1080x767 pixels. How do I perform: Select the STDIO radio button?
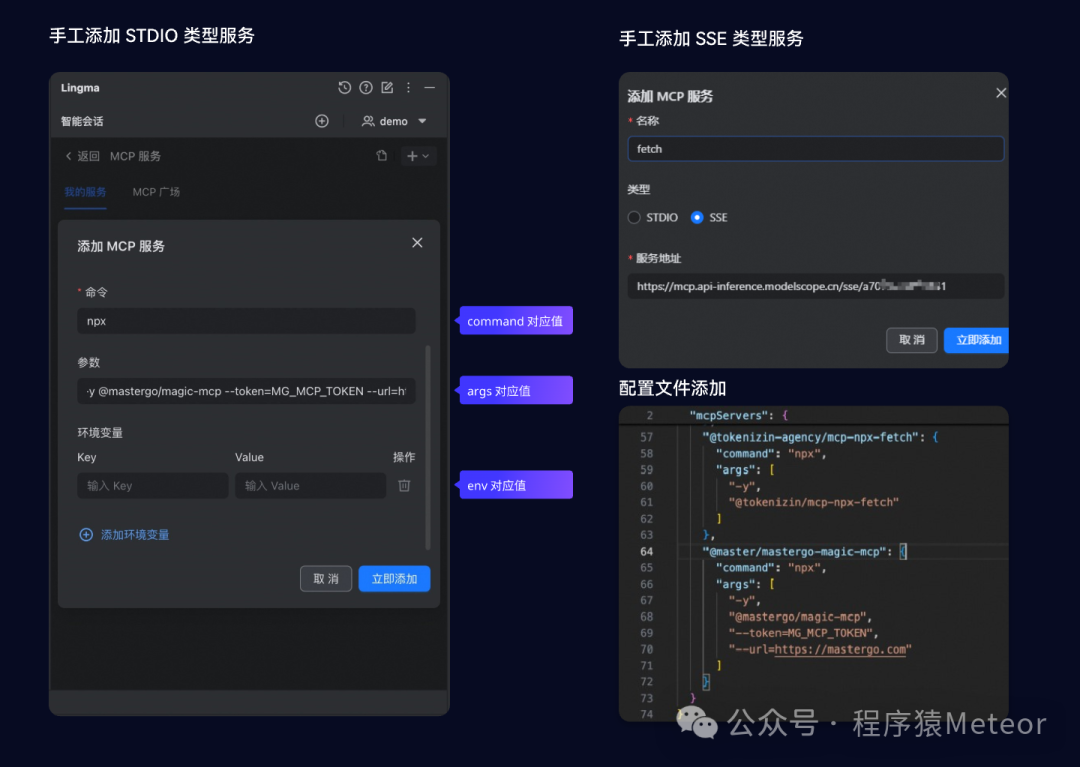pos(634,218)
